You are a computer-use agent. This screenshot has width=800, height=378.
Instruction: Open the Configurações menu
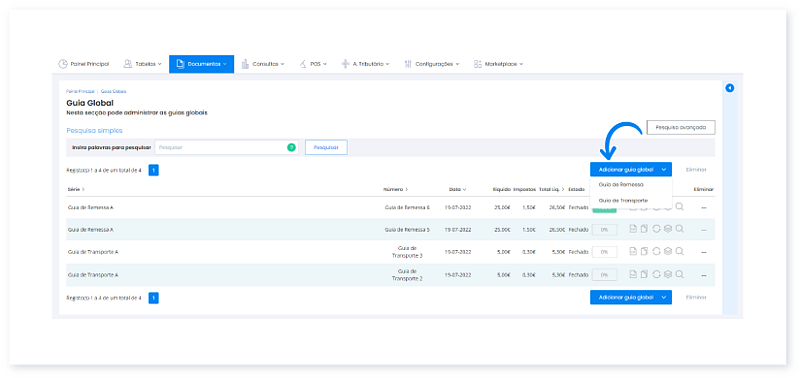[432, 64]
